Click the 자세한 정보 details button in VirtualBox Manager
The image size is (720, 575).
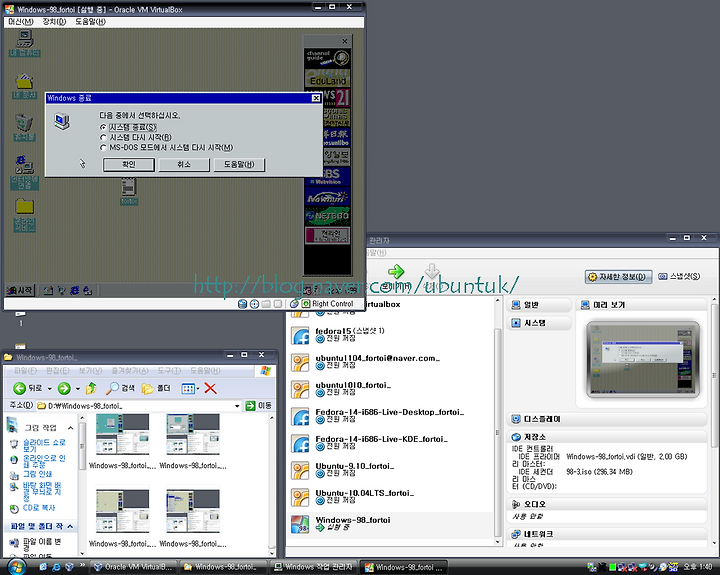click(619, 277)
